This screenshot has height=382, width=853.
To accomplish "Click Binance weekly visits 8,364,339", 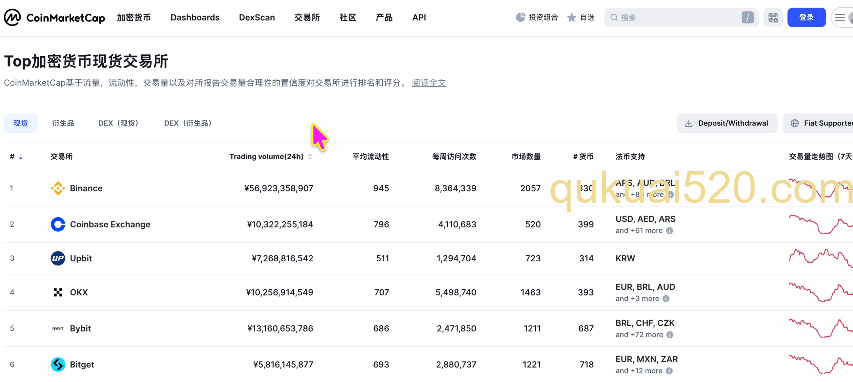I will click(456, 188).
